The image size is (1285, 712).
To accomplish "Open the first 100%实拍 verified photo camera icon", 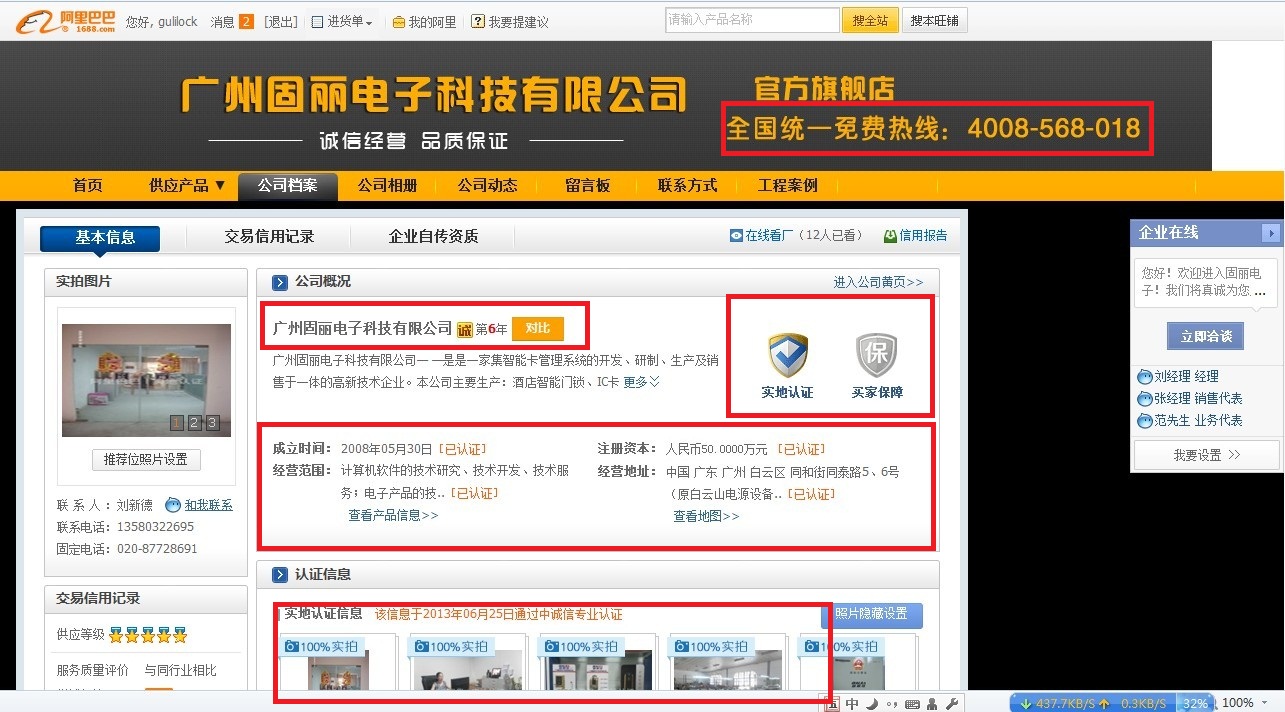I will click(x=291, y=645).
